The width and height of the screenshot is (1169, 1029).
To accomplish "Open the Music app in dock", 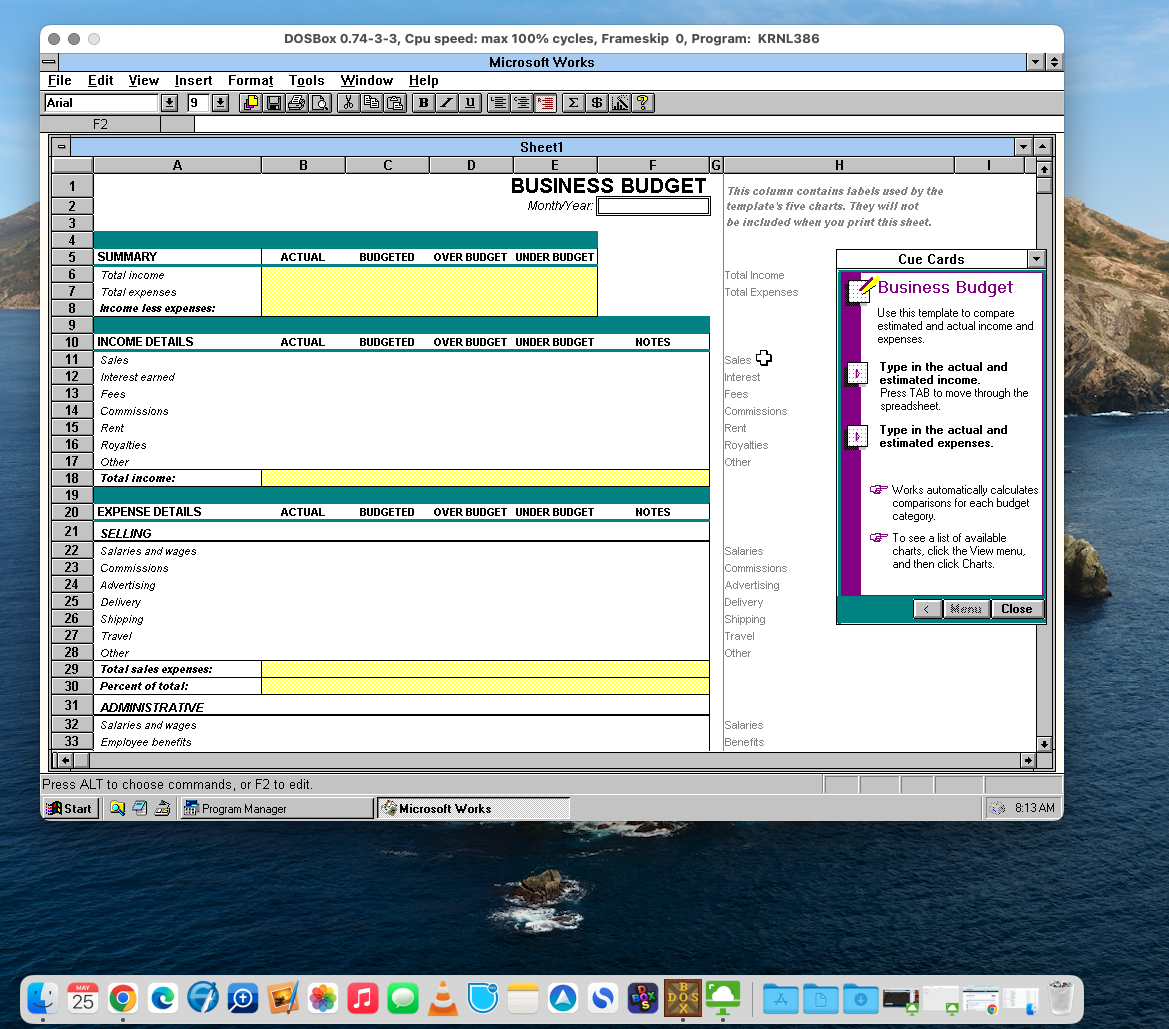I will (363, 998).
